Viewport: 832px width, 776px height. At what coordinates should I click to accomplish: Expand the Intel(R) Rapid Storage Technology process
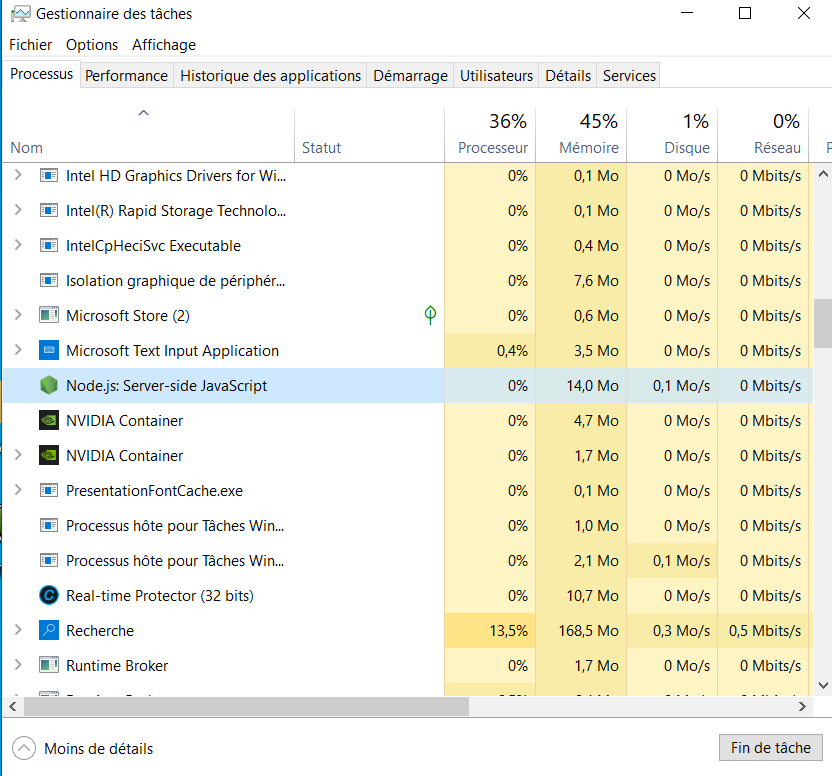point(18,210)
